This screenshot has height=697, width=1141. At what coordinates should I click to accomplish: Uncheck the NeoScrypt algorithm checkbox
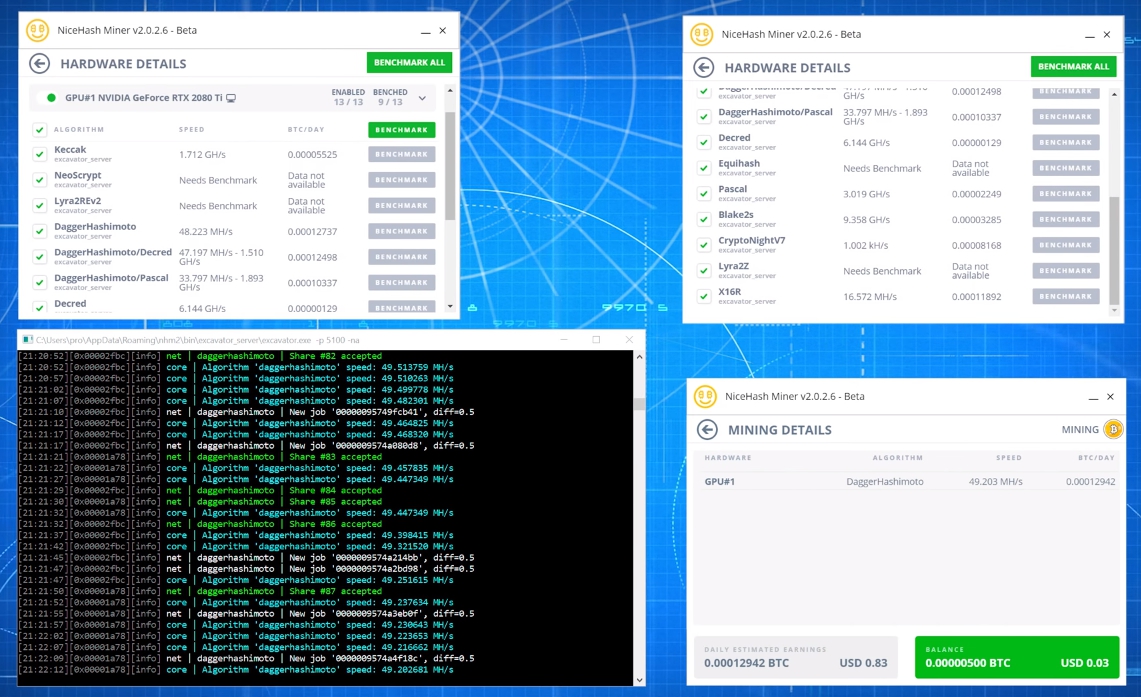(x=39, y=180)
